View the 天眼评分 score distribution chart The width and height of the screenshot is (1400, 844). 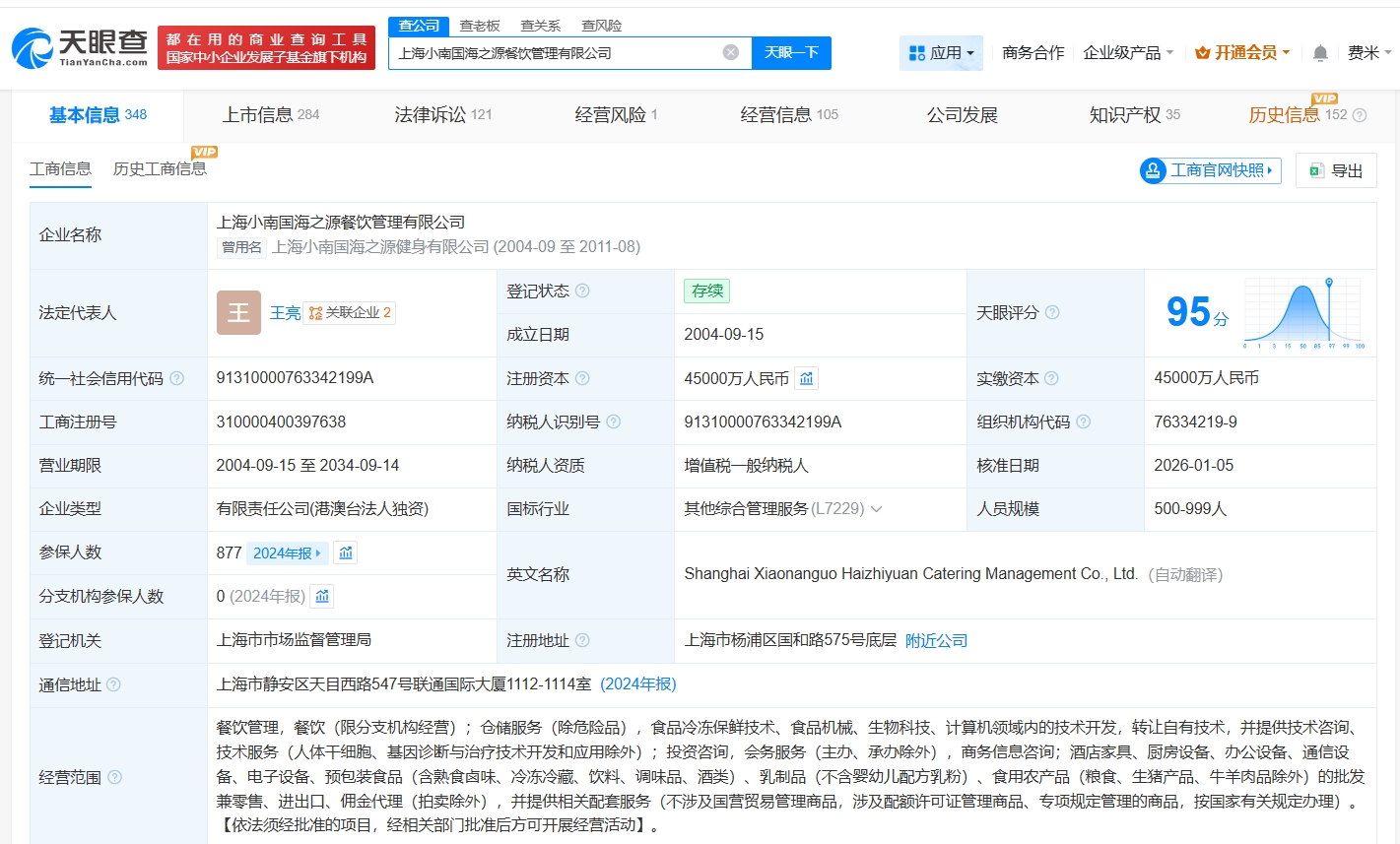(1302, 312)
